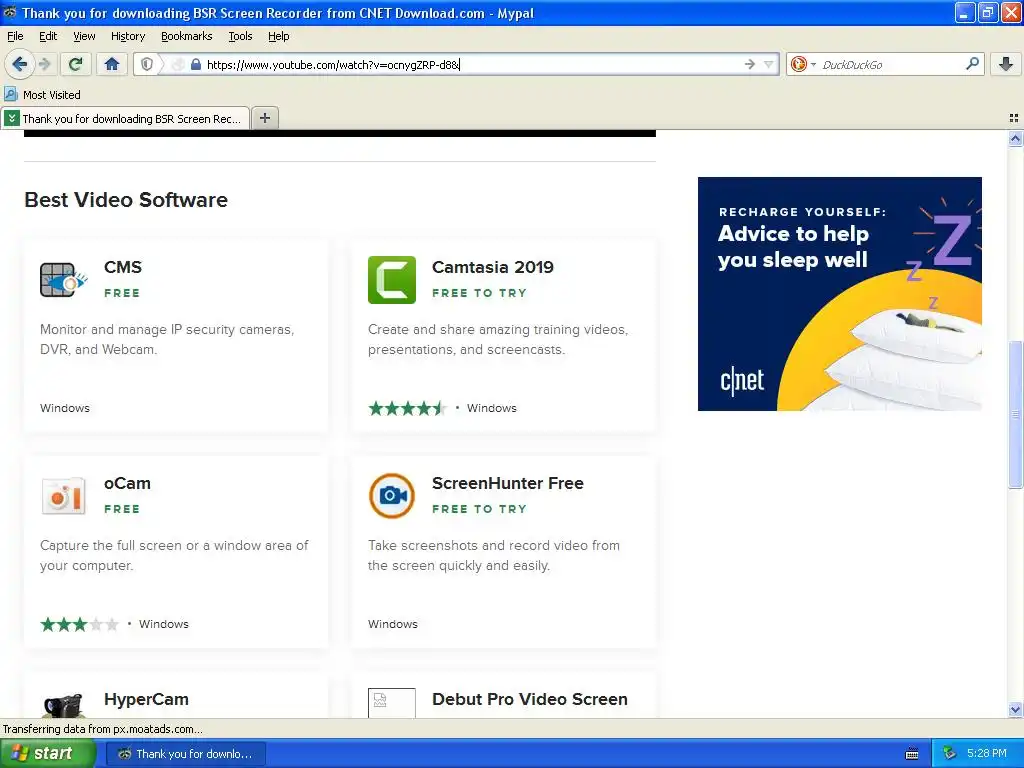The height and width of the screenshot is (768, 1024).
Task: Open a new tab with plus button
Action: (x=264, y=118)
